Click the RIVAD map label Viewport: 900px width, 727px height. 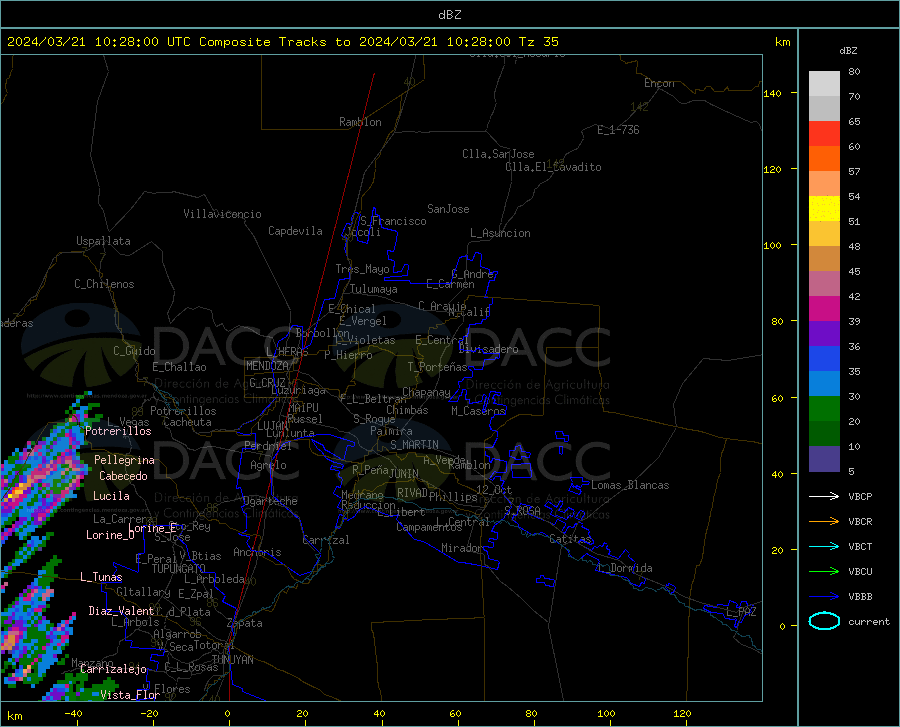click(412, 493)
